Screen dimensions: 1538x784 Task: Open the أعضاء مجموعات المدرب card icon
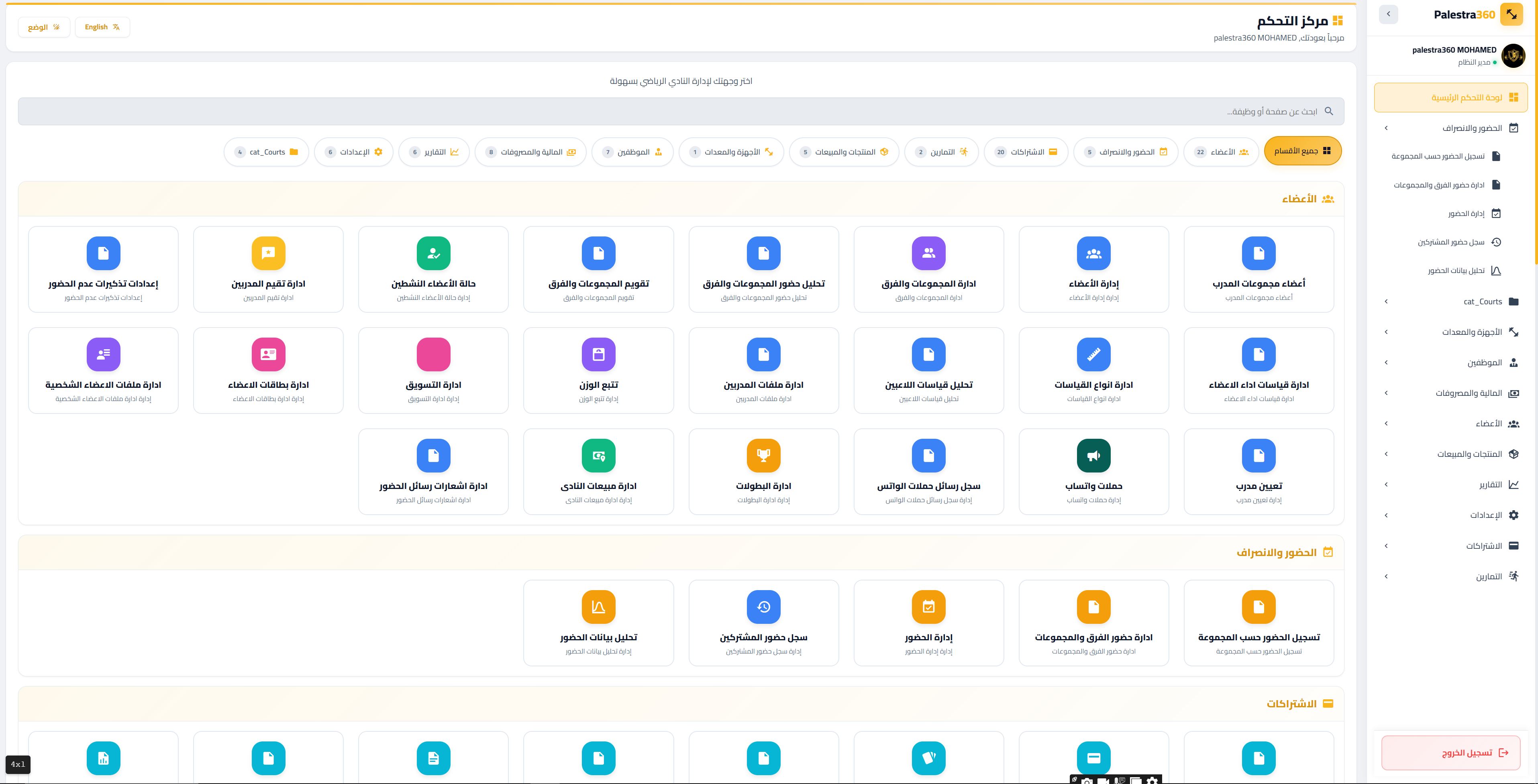coord(1259,253)
